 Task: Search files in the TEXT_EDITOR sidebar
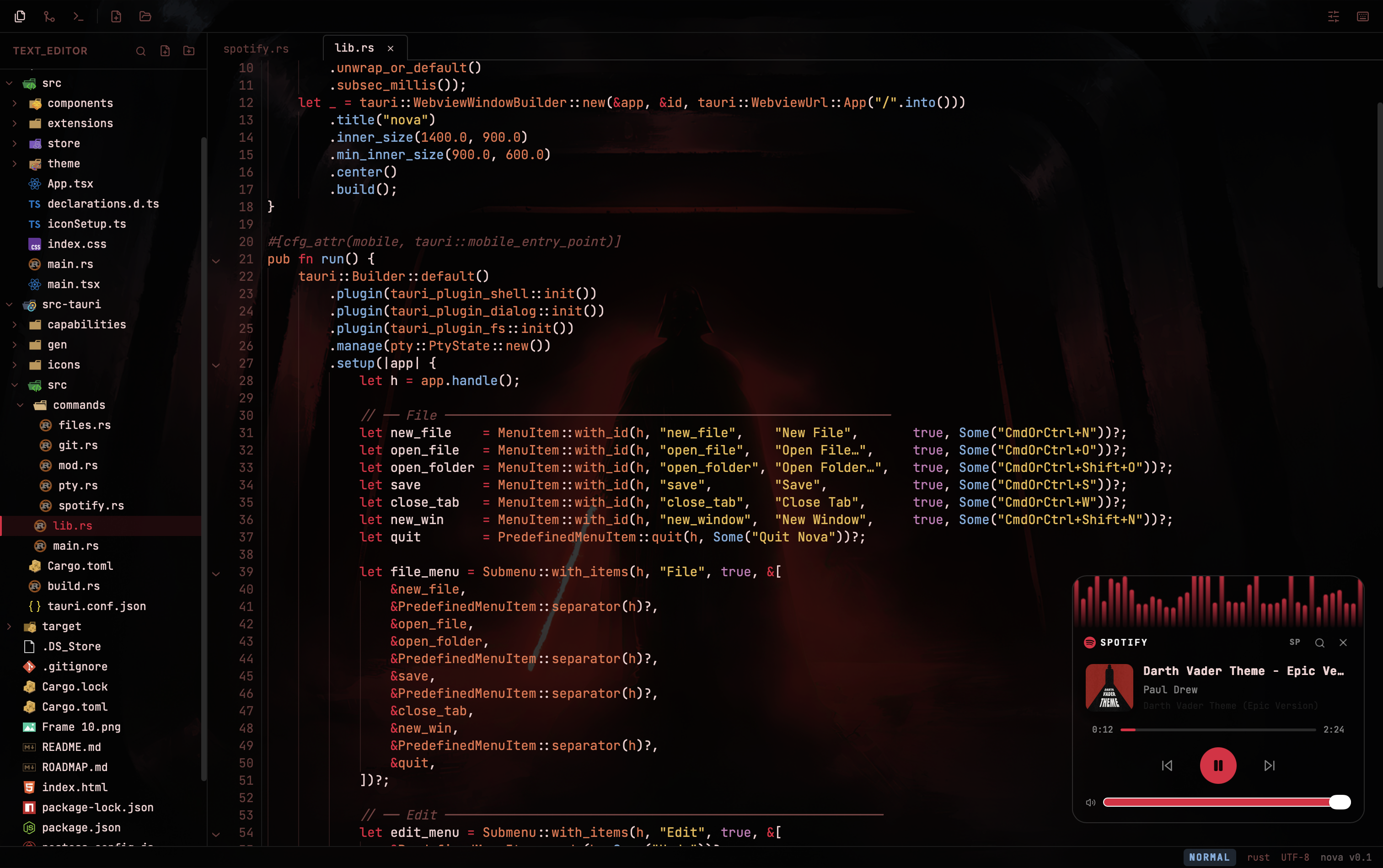tap(141, 51)
